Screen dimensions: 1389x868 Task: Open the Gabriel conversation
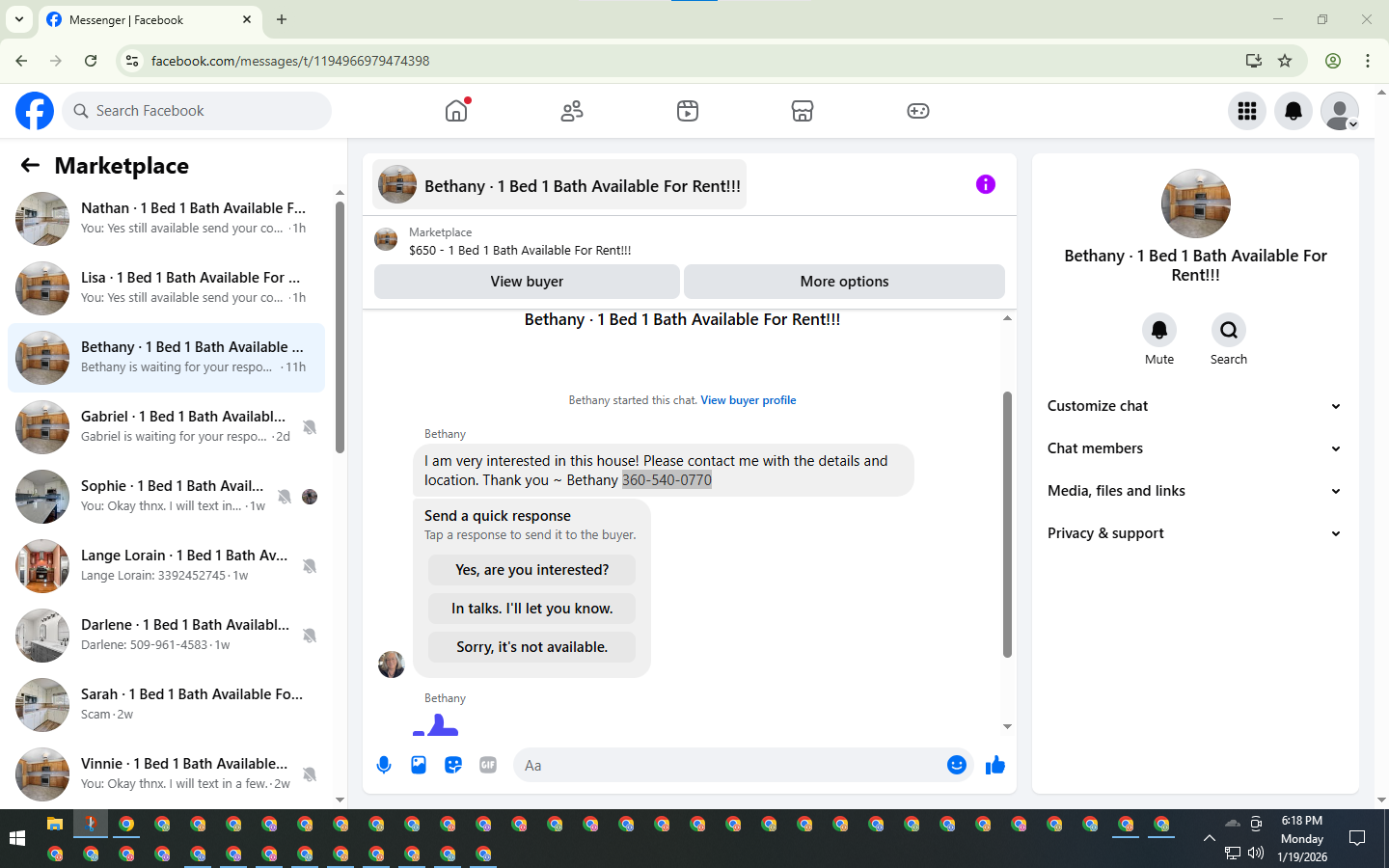coord(166,427)
